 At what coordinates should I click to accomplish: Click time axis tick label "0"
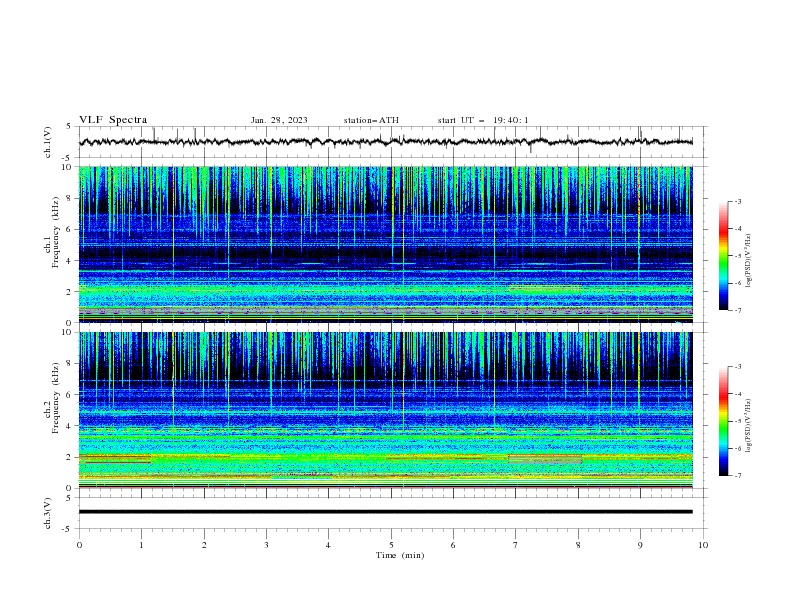(79, 545)
